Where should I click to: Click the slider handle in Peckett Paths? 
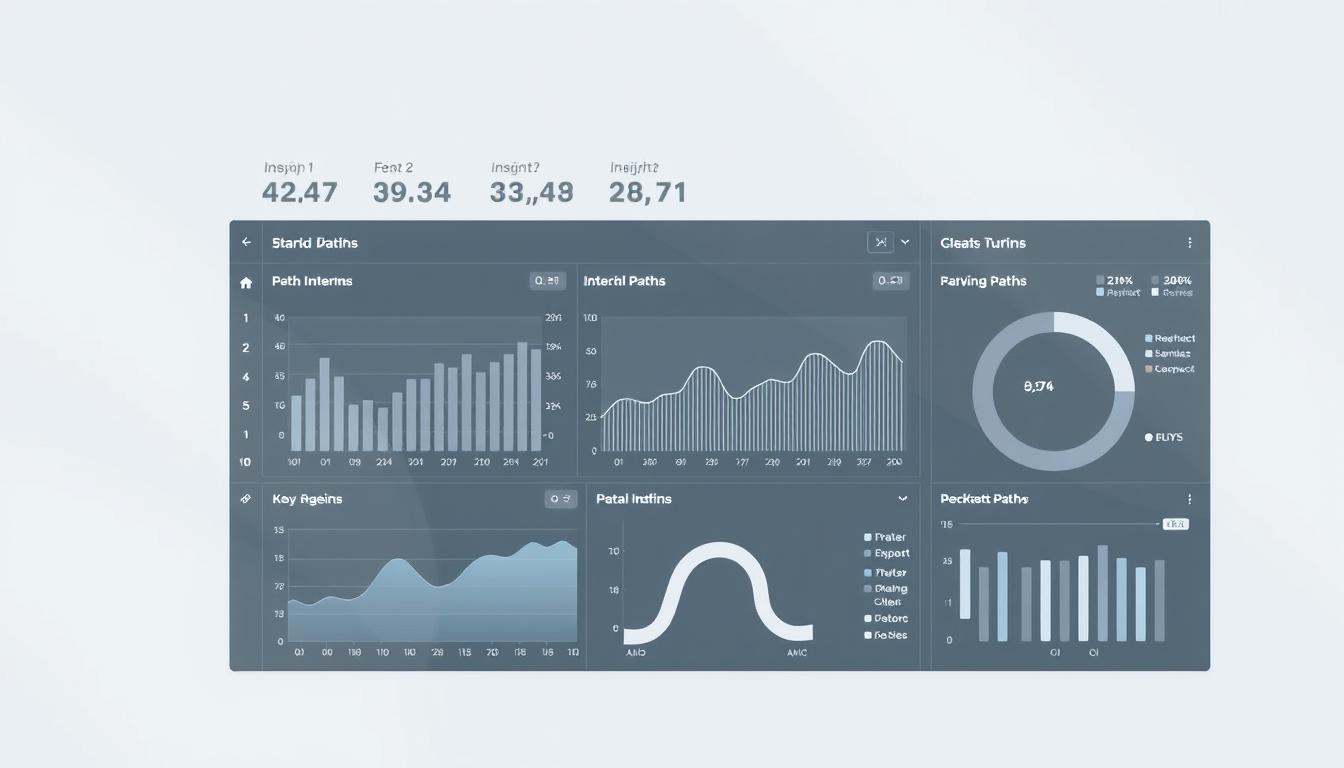(x=1175, y=523)
